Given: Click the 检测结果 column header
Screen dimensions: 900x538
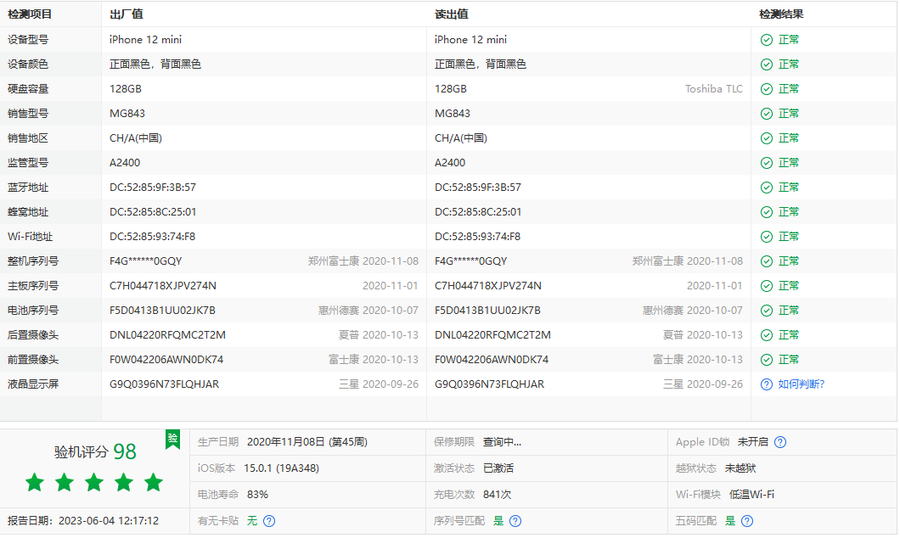Looking at the screenshot, I should click(781, 15).
